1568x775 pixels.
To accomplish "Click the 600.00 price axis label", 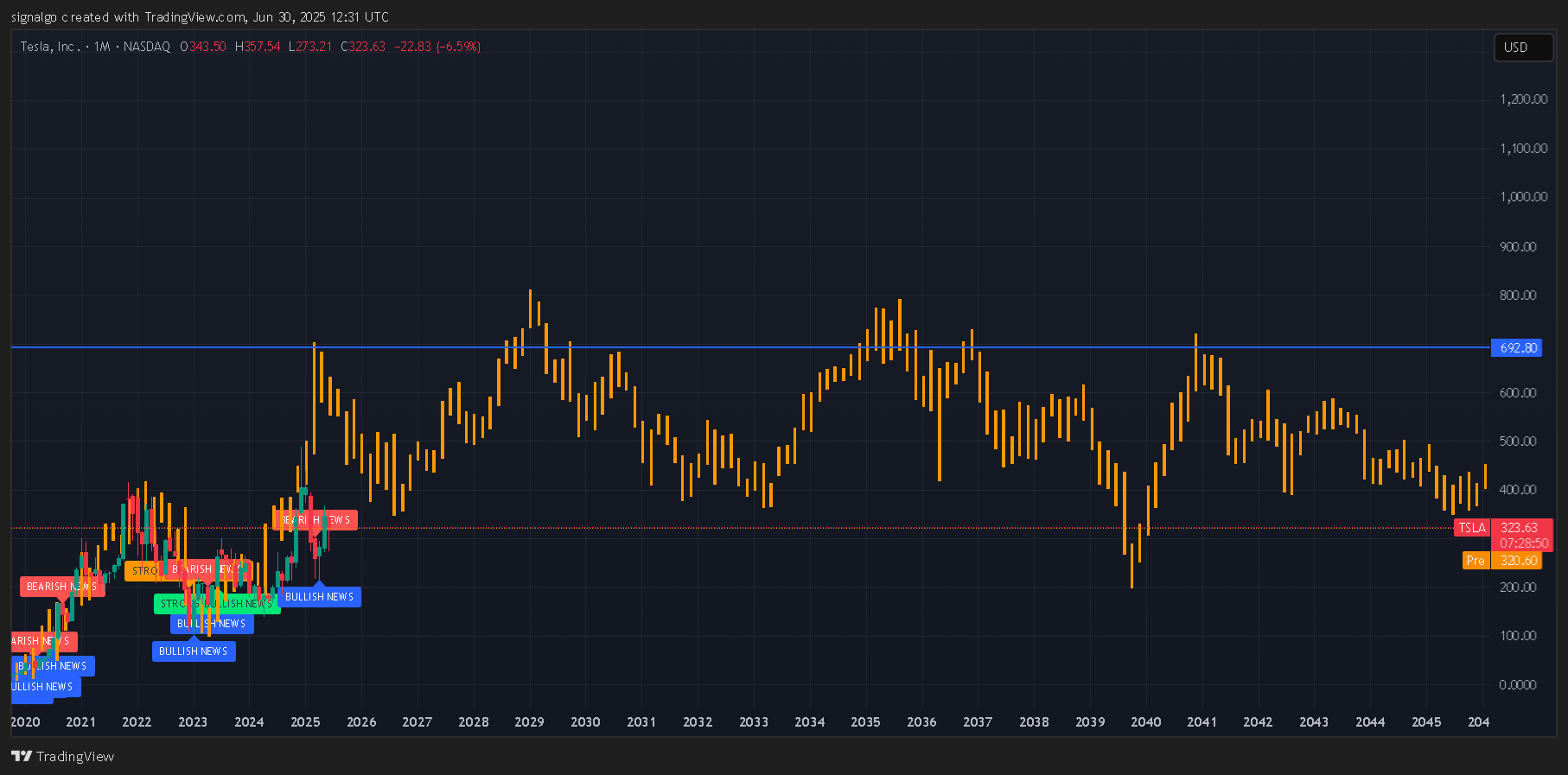I will [x=1518, y=393].
